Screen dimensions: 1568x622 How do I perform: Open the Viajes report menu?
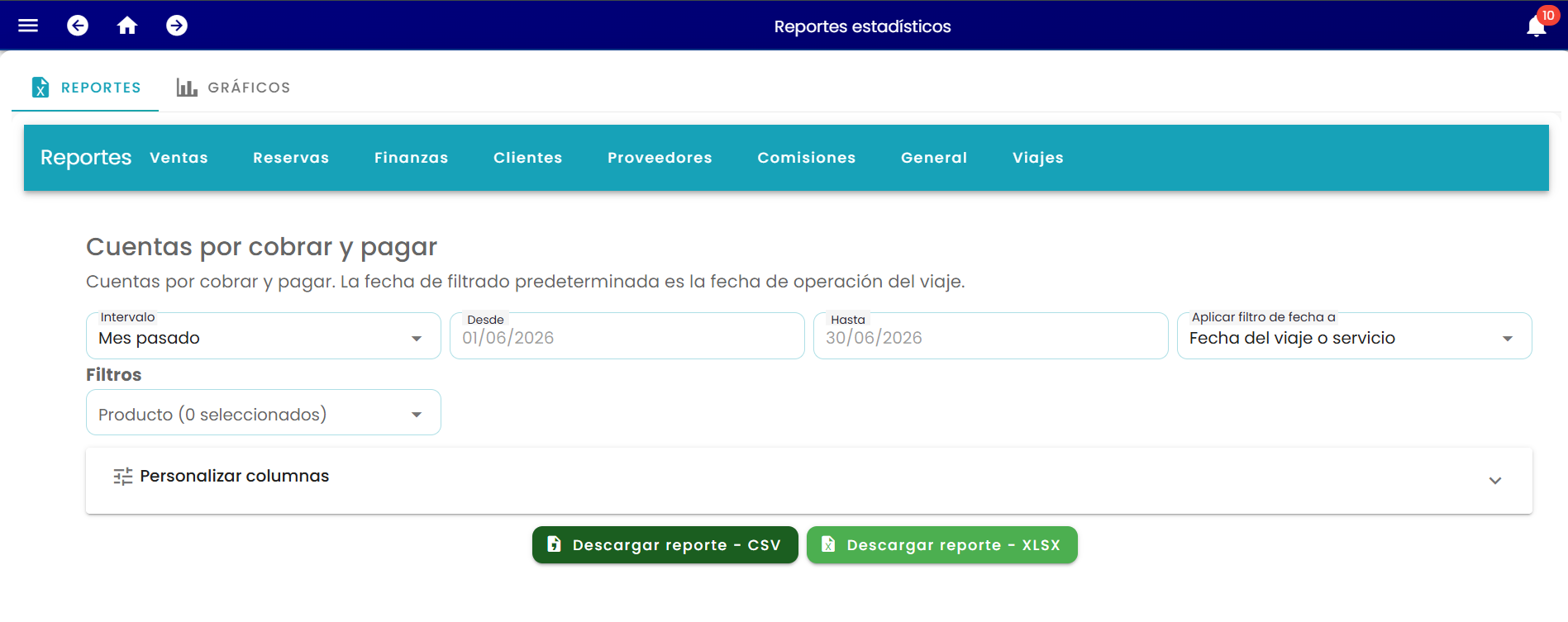pos(1038,158)
